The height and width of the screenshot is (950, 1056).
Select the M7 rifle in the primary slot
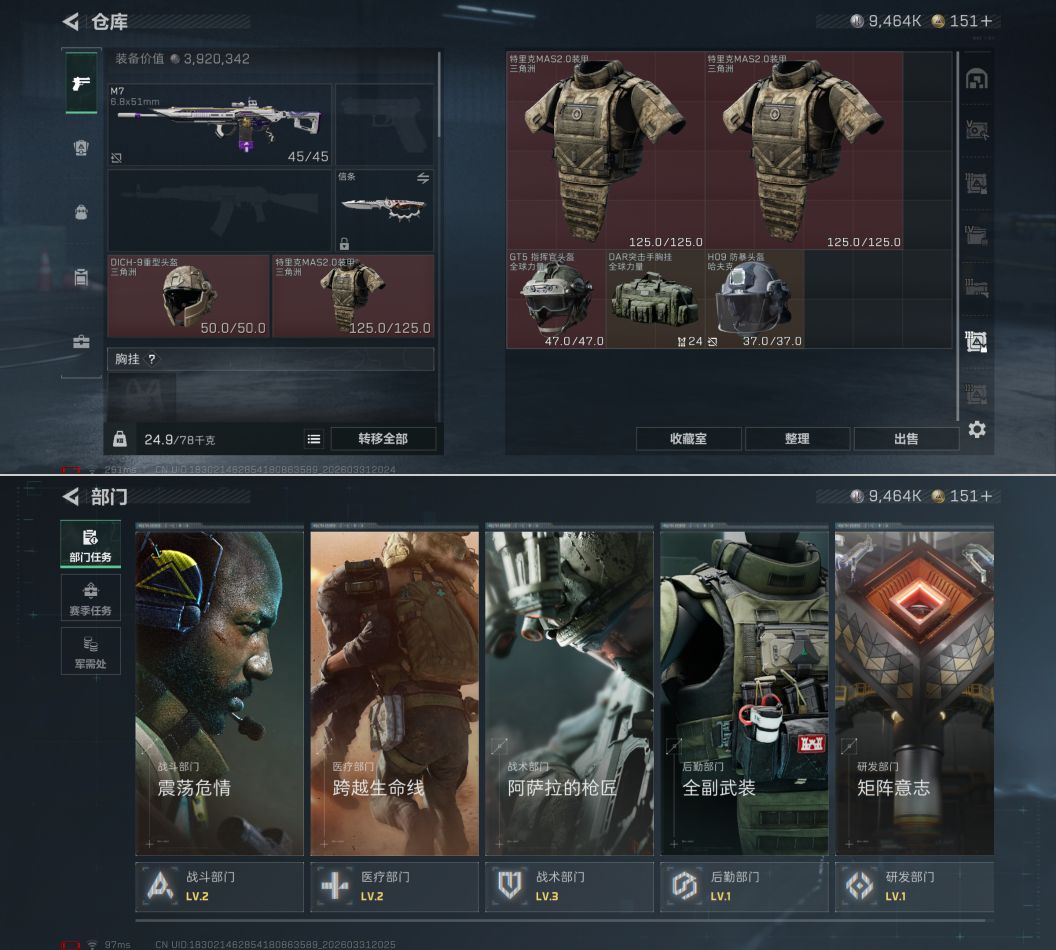219,125
